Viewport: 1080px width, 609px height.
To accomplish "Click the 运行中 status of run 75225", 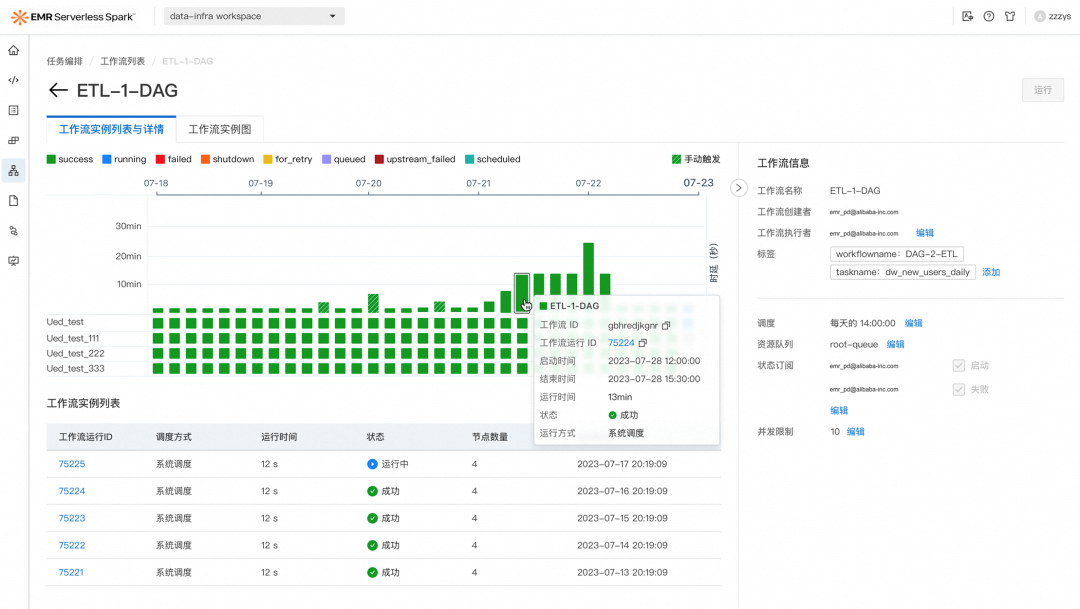I will [388, 464].
